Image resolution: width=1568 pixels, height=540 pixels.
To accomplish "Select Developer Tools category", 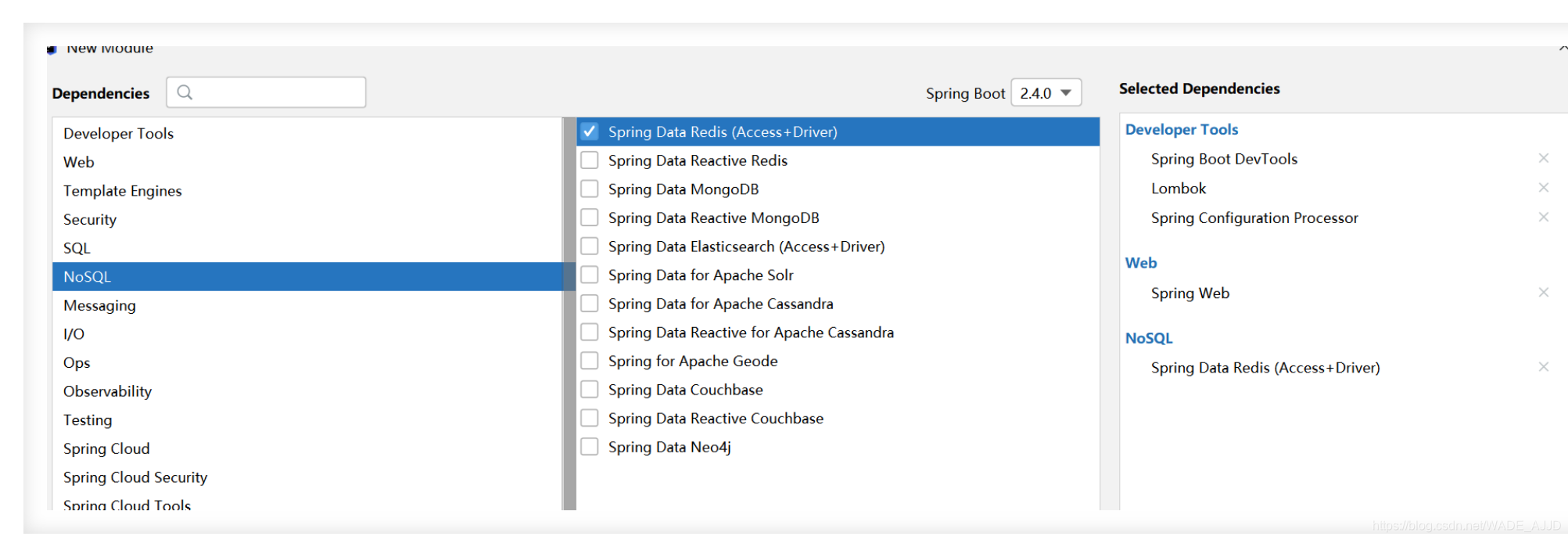I will point(307,134).
